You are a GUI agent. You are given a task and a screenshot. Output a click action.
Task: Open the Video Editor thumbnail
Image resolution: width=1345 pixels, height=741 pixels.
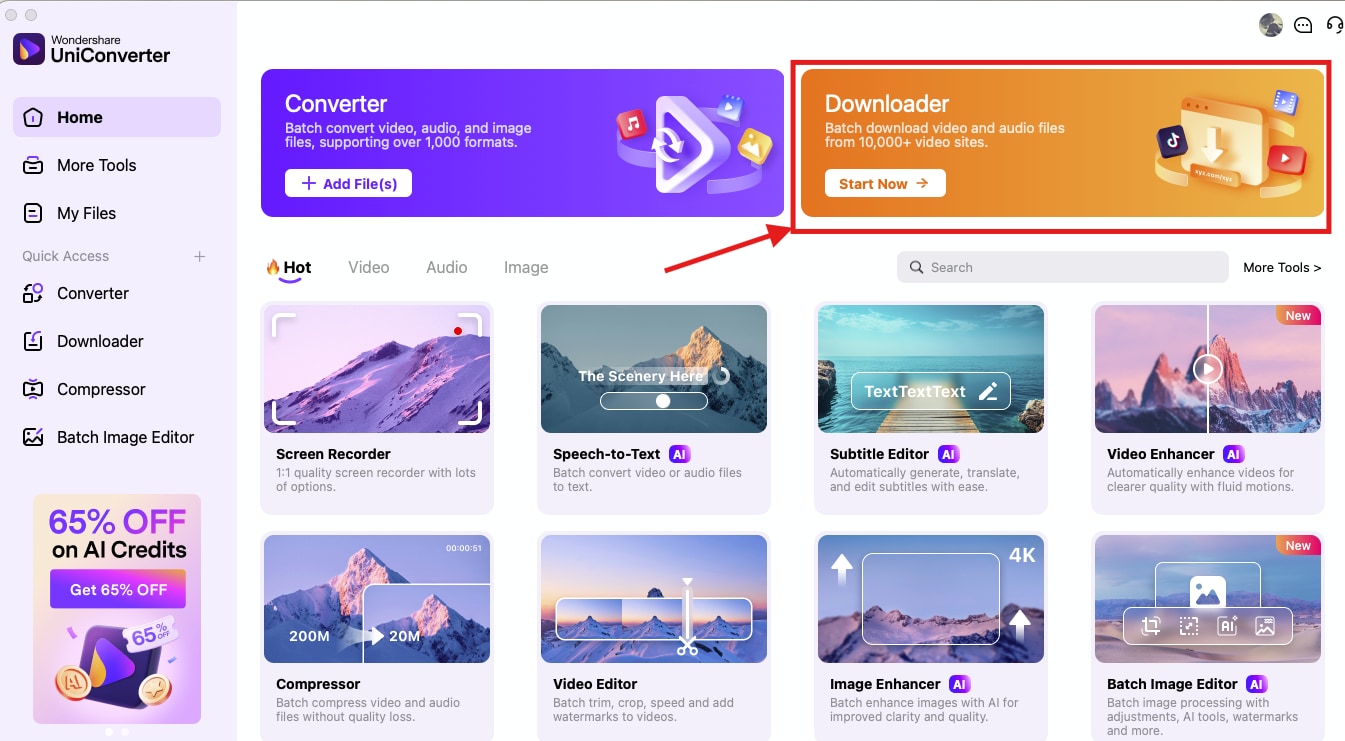point(654,599)
